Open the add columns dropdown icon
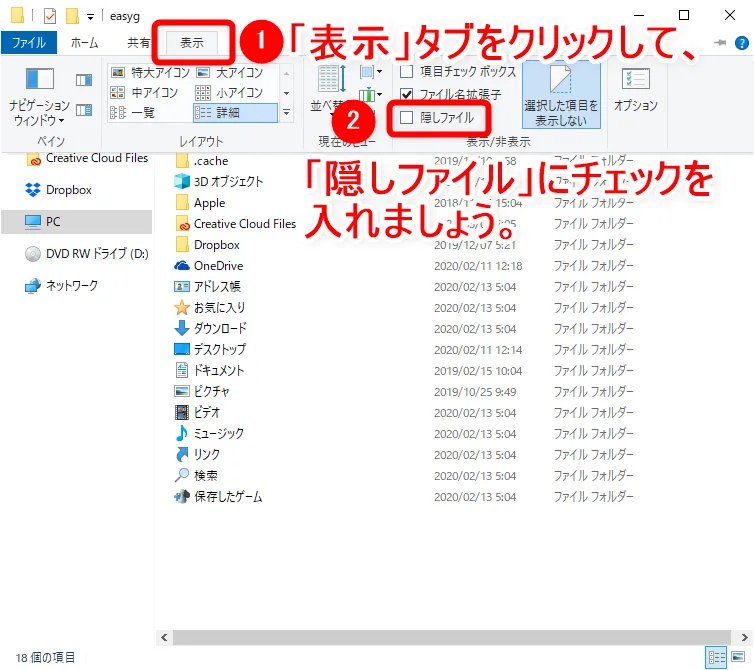754x670 pixels. tap(370, 94)
